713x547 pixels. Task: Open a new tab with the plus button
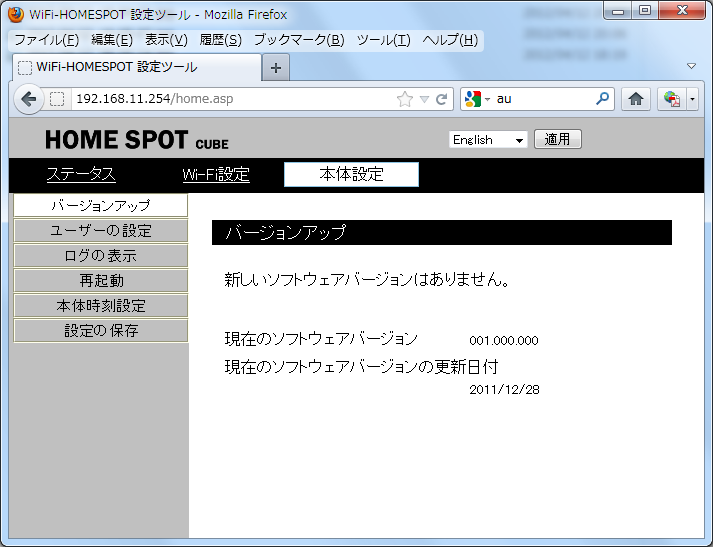point(276,68)
